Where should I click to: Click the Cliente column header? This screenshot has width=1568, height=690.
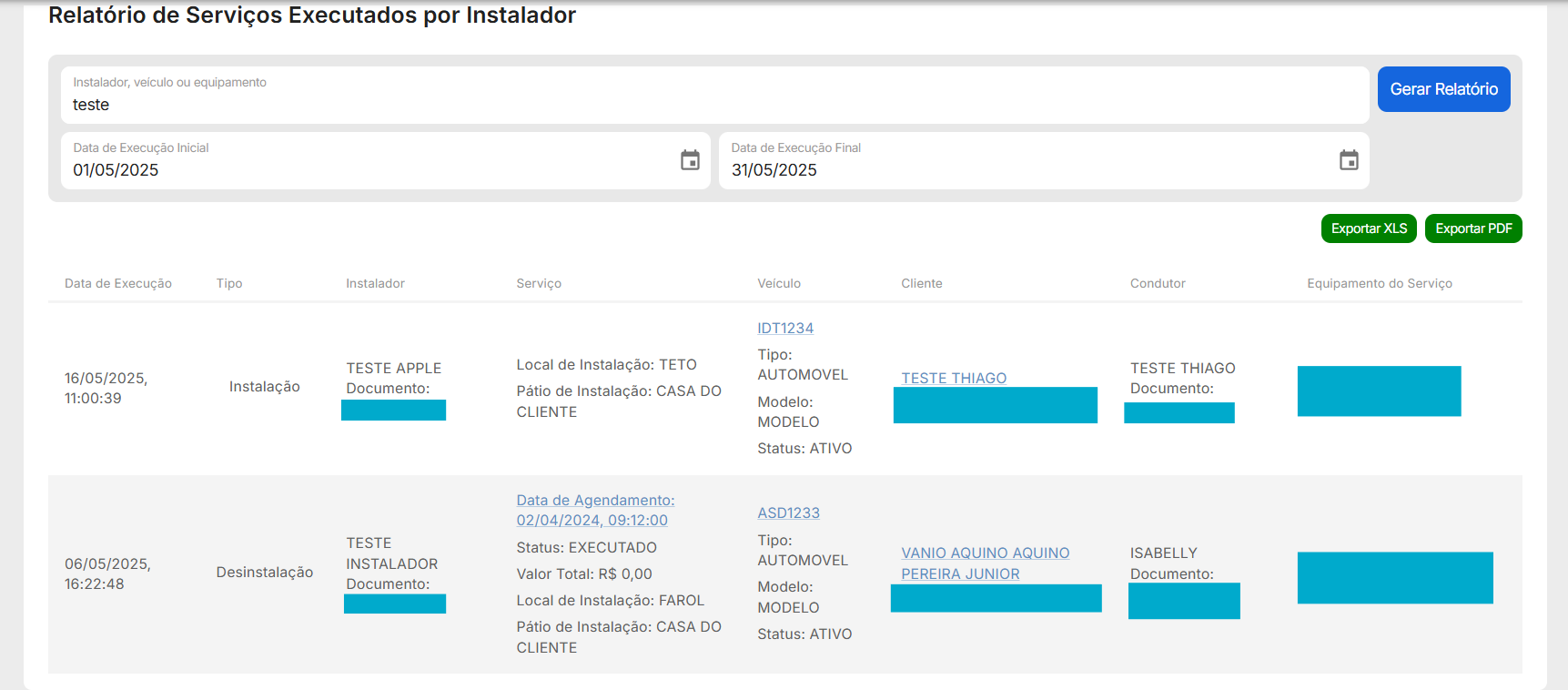coord(922,283)
